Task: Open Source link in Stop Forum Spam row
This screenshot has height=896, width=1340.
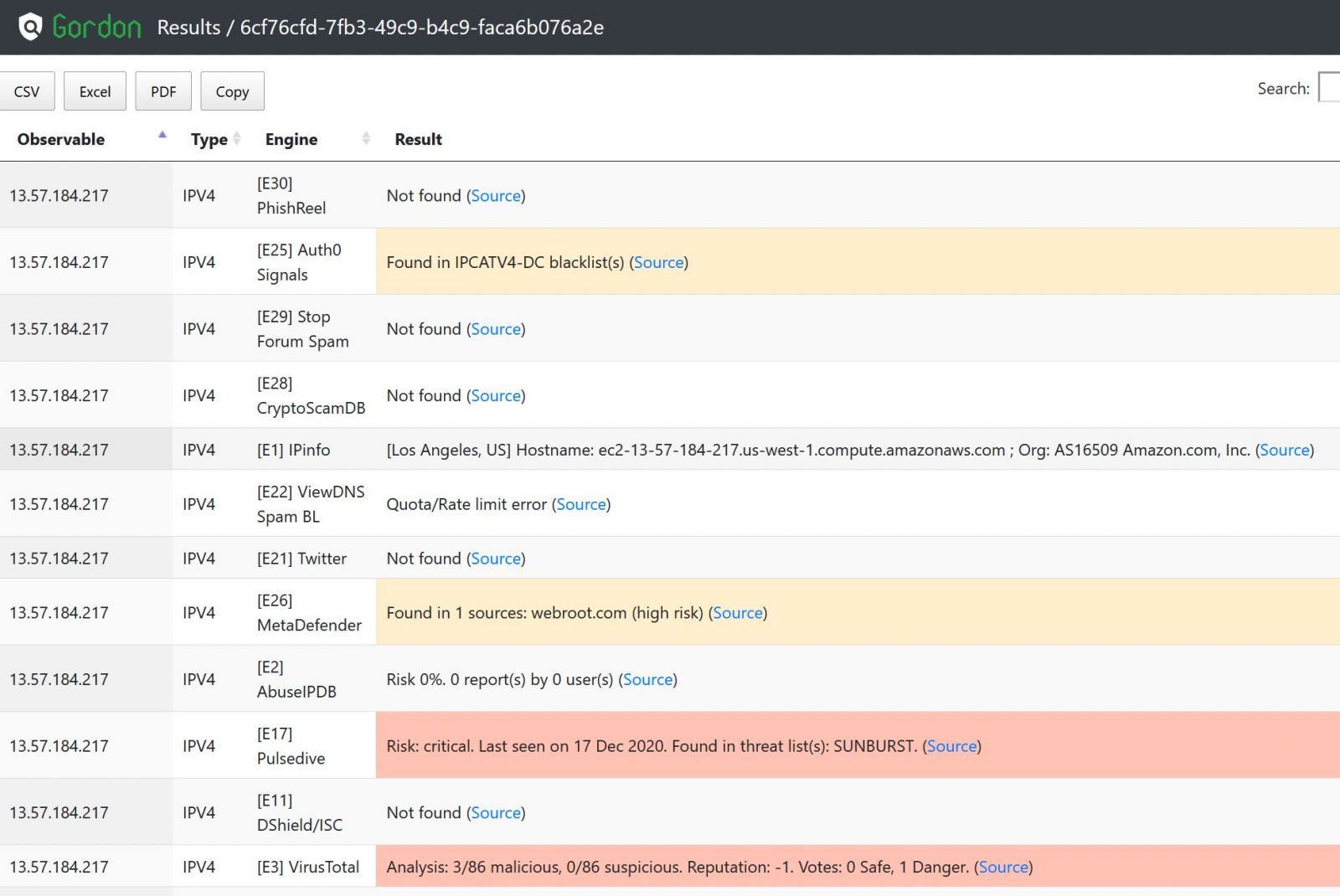Action: coord(496,329)
